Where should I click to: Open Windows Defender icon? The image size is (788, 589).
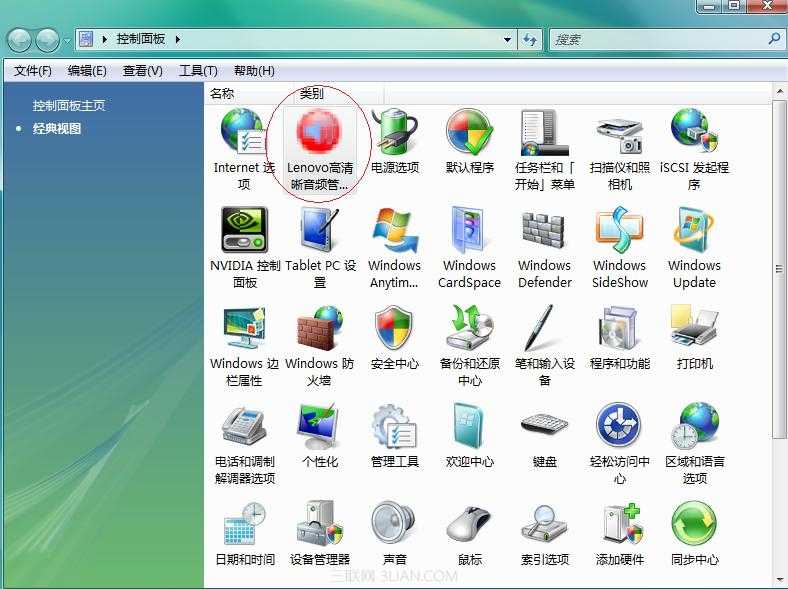tap(544, 230)
